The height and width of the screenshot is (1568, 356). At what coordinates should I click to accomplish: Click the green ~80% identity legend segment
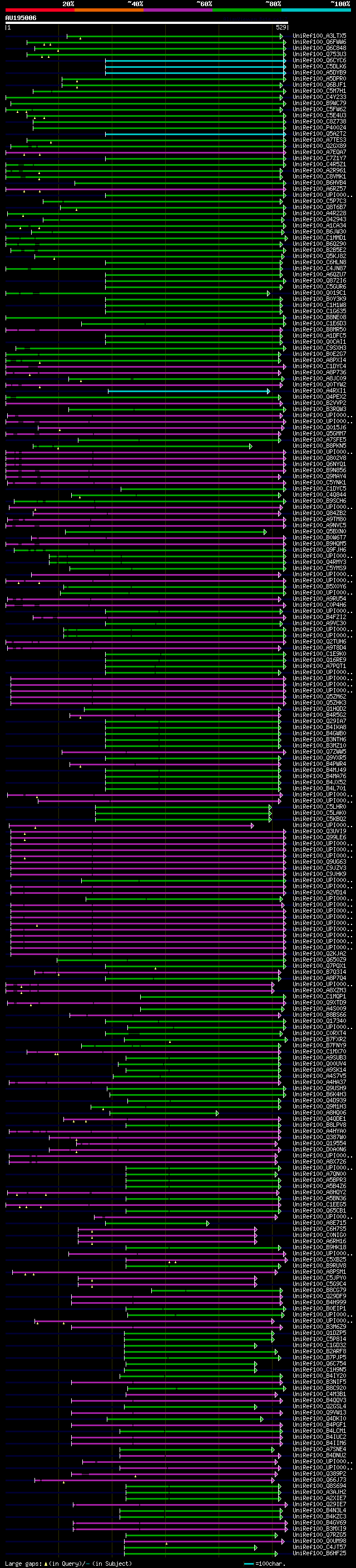click(247, 11)
